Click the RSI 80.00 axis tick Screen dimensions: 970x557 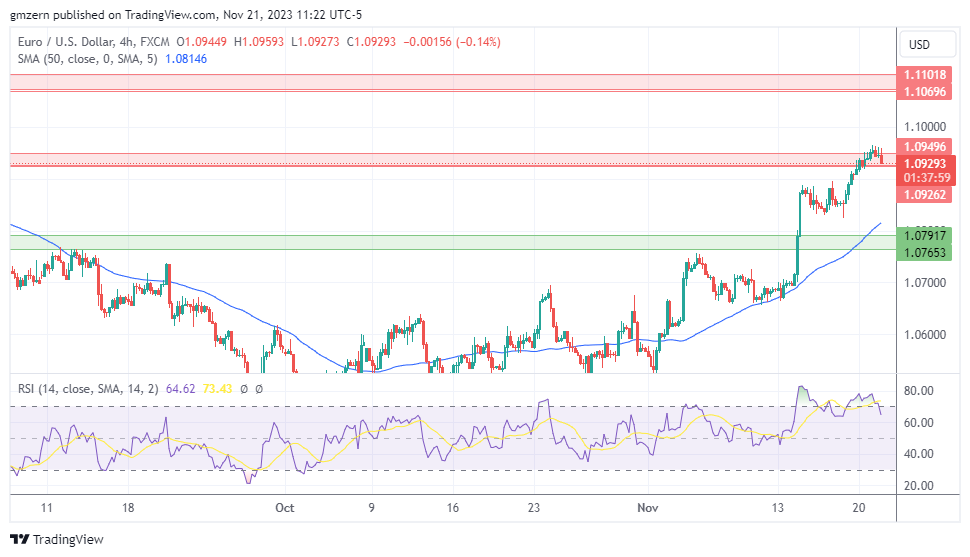click(x=919, y=391)
